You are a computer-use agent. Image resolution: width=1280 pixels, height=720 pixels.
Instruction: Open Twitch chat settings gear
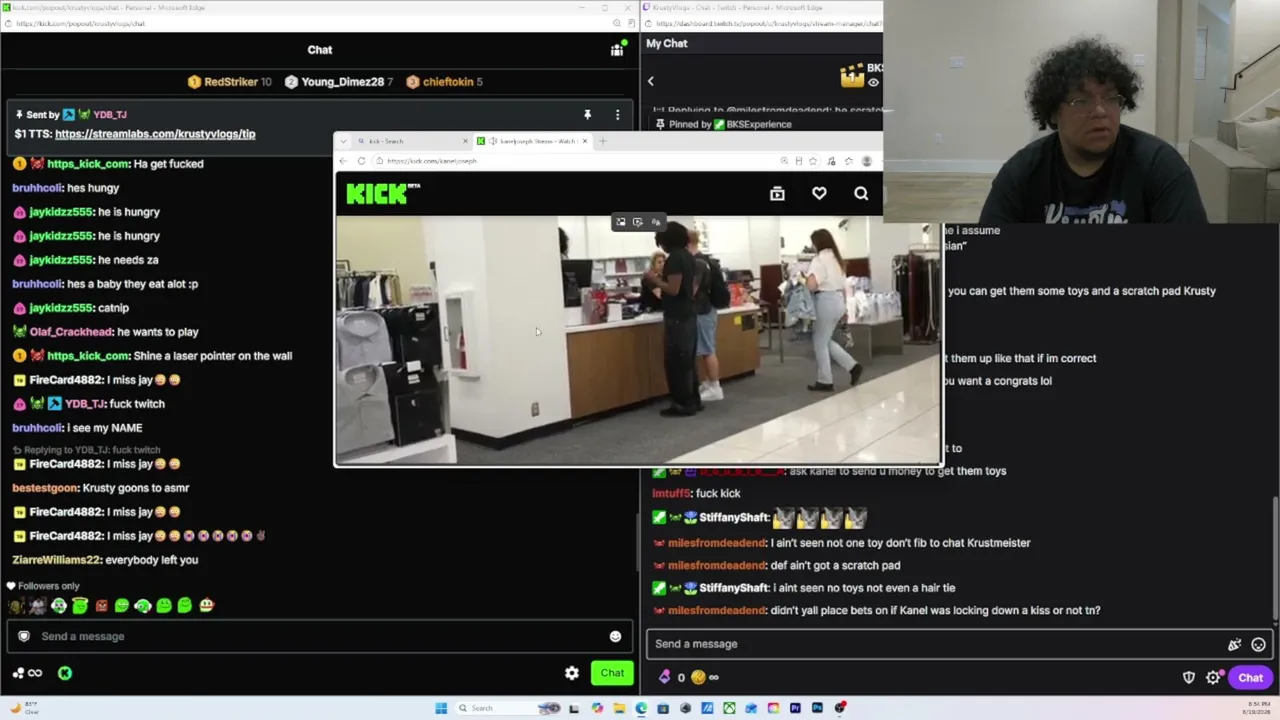click(1213, 678)
